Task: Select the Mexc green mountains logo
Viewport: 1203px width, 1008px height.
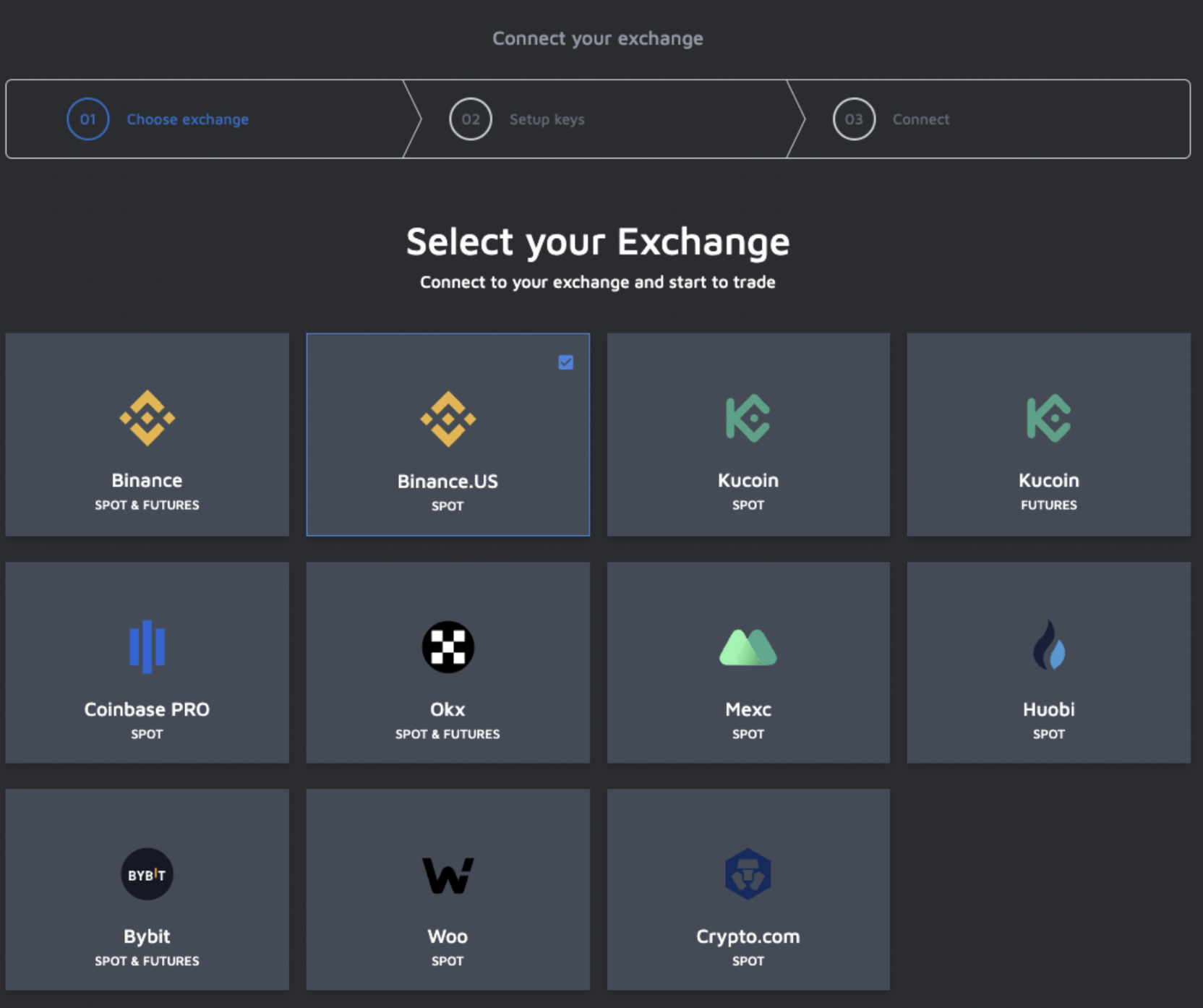Action: (748, 646)
